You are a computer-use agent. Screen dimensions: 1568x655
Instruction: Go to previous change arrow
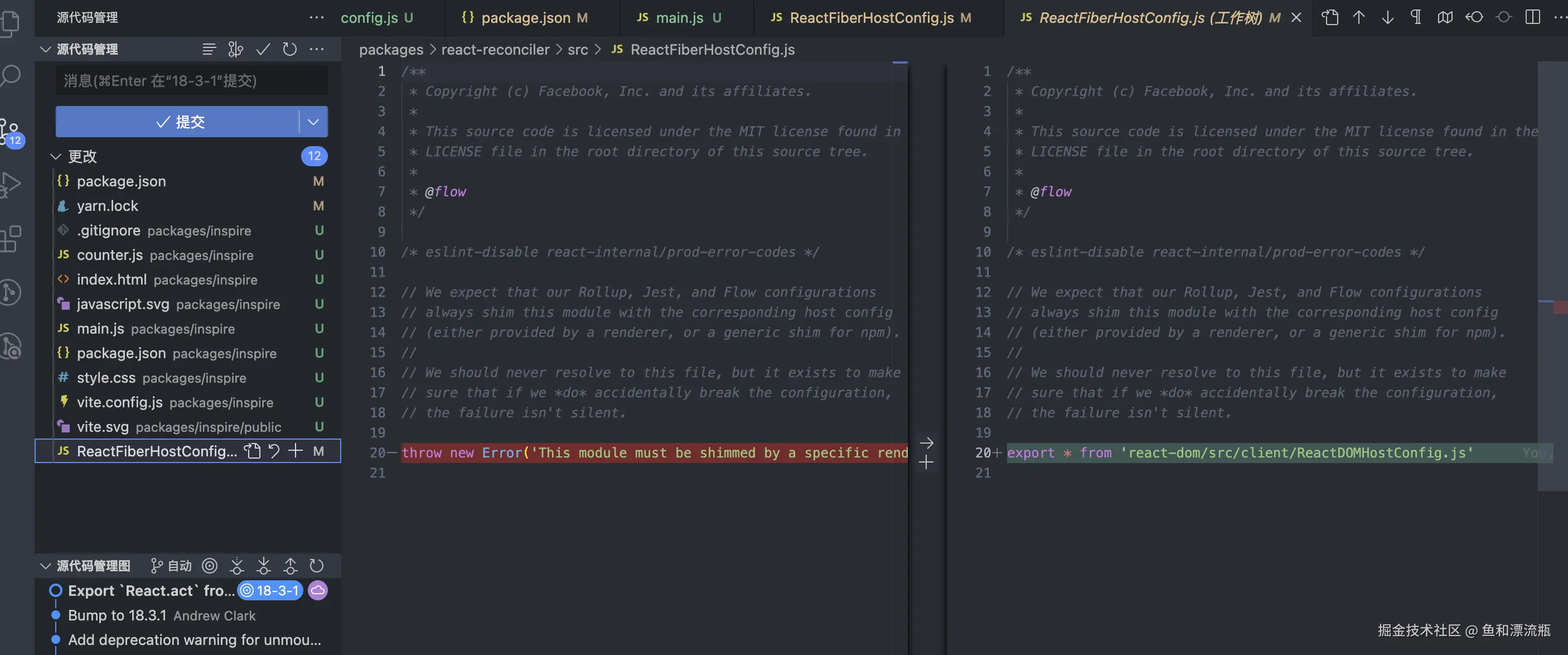tap(1358, 18)
